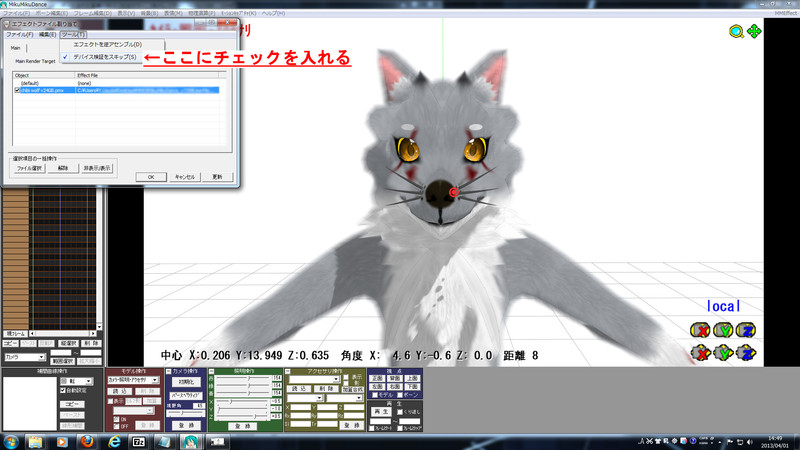Select OFF radio in model panel
This screenshot has width=800, height=450.
pos(116,426)
